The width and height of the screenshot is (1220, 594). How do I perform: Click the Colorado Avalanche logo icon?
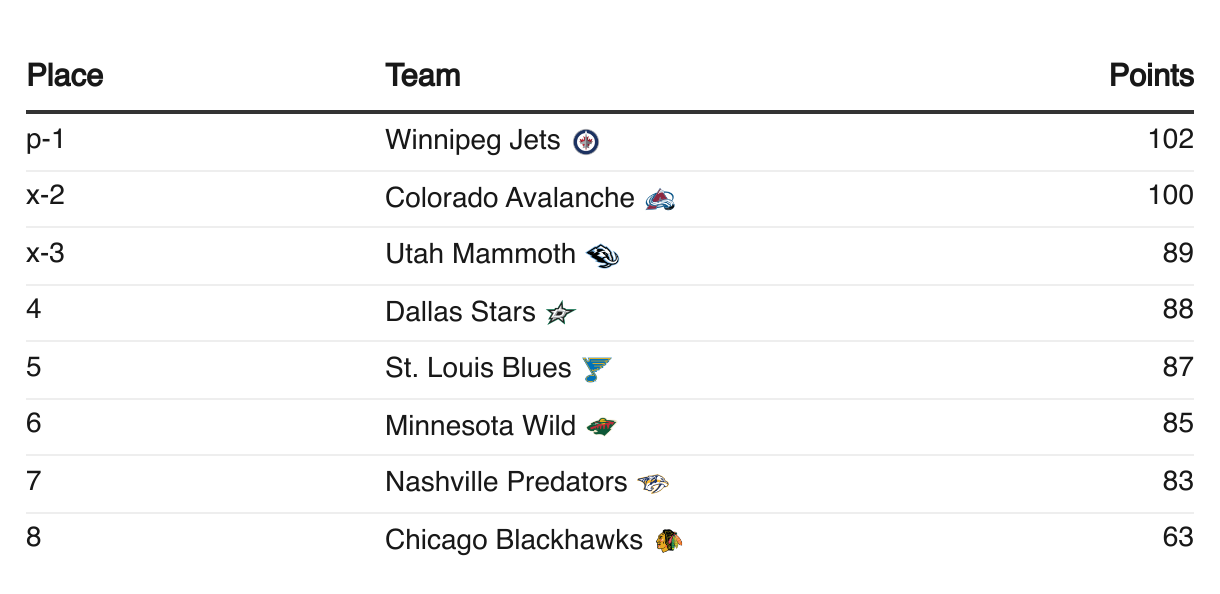(x=660, y=200)
